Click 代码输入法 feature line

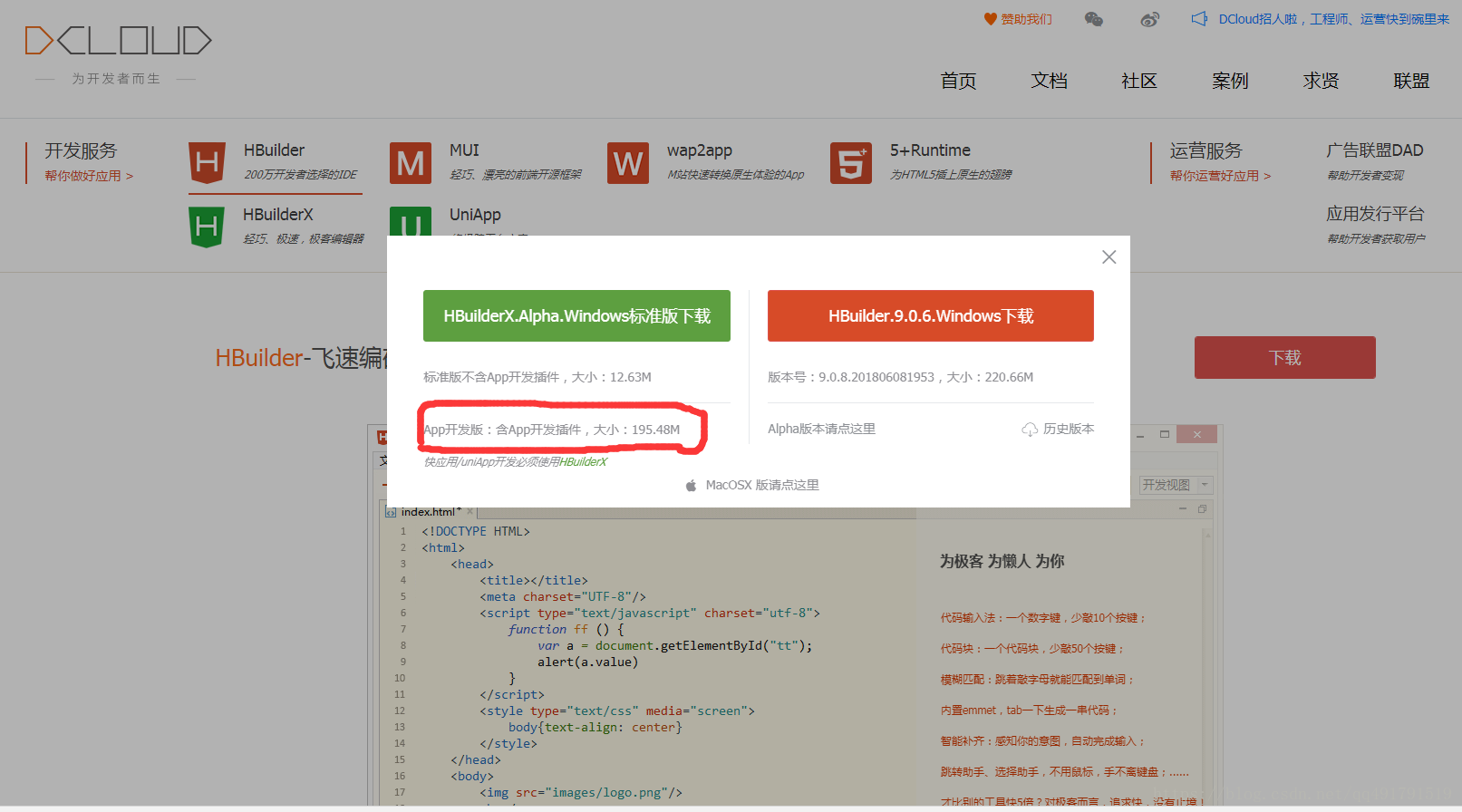point(1043,618)
